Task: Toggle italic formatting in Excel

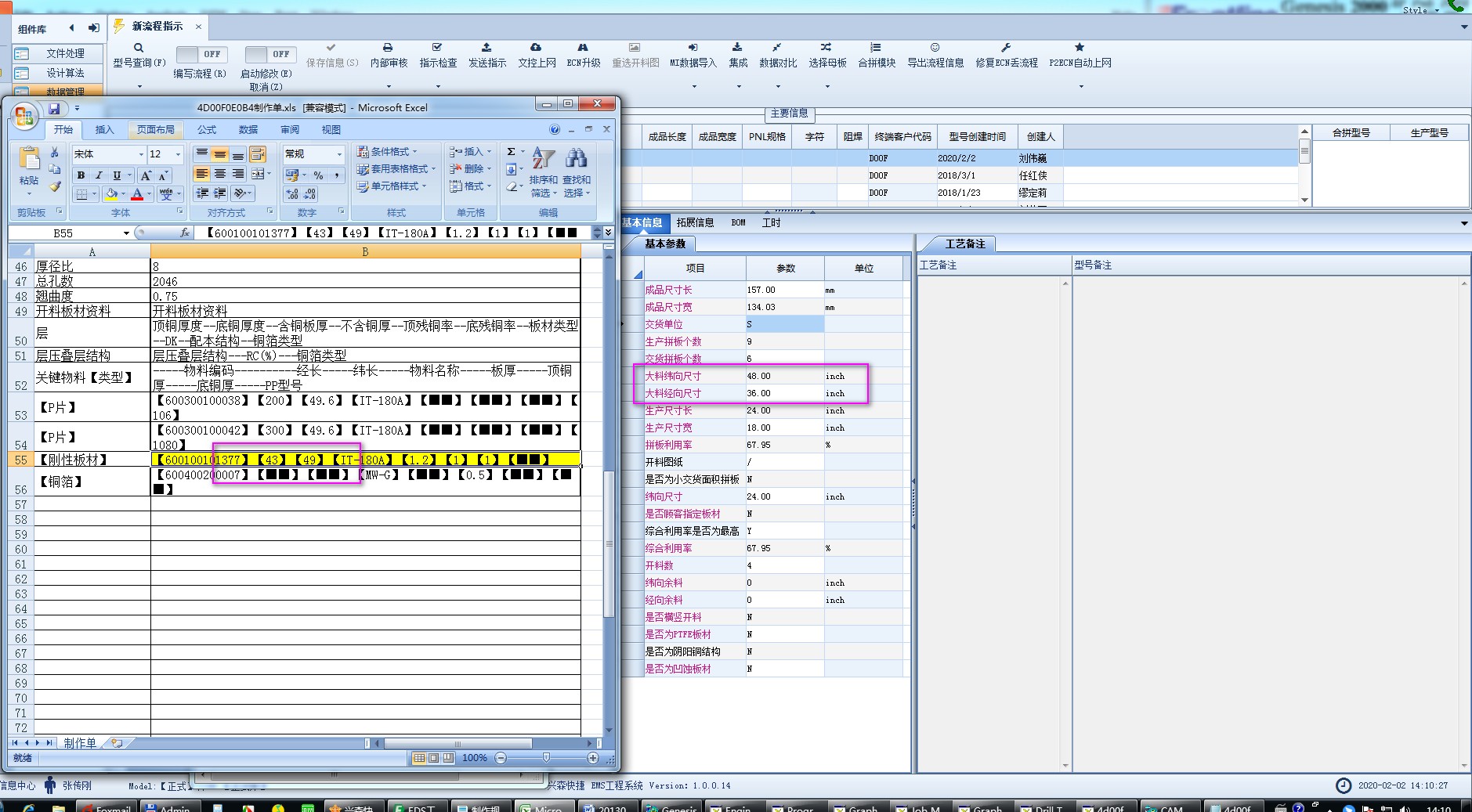Action: [x=99, y=175]
